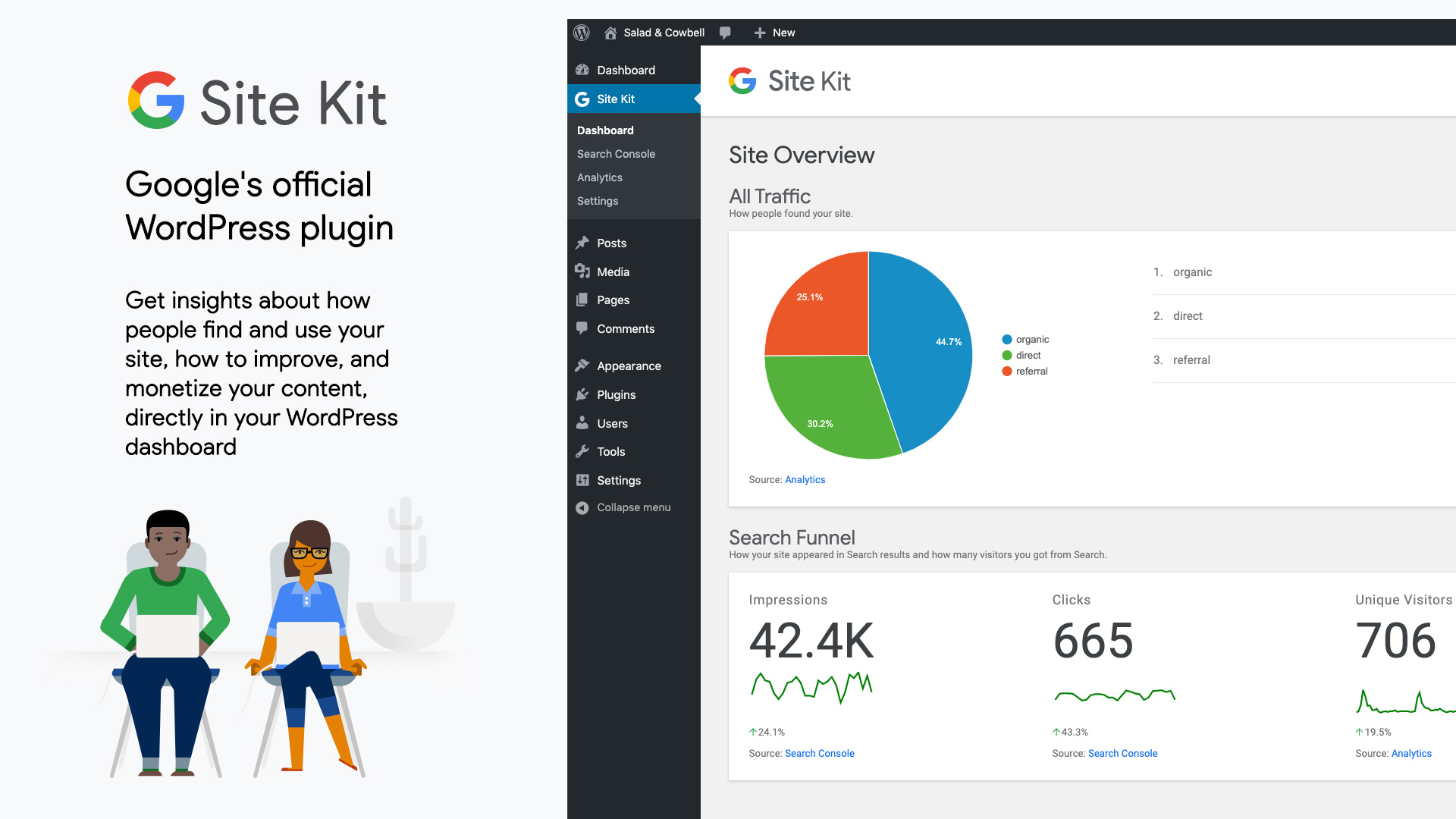Viewport: 1456px width, 819px height.
Task: Select the '2. direct' row in traffic list
Action: coord(1304,316)
